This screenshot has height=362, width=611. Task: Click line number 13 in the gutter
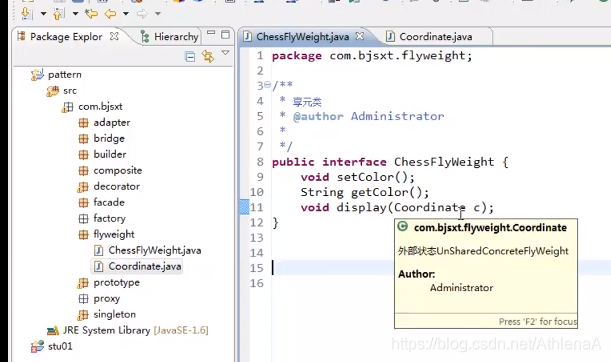tap(256, 238)
